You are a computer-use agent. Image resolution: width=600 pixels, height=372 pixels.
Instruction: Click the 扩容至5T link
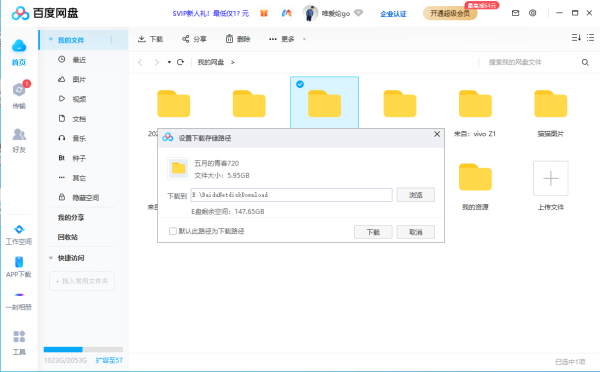tap(109, 360)
